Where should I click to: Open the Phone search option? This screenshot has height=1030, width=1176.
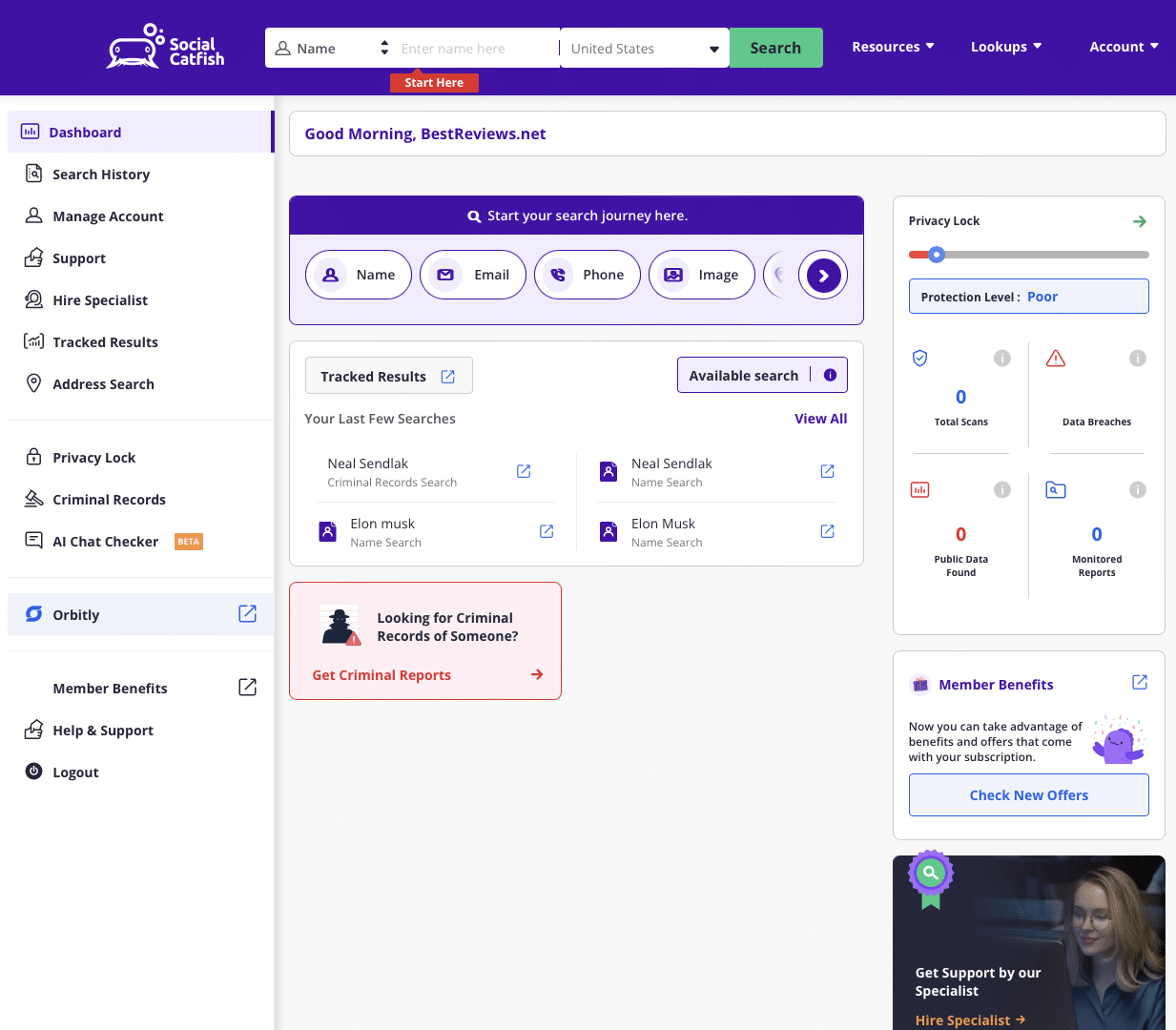(x=587, y=275)
